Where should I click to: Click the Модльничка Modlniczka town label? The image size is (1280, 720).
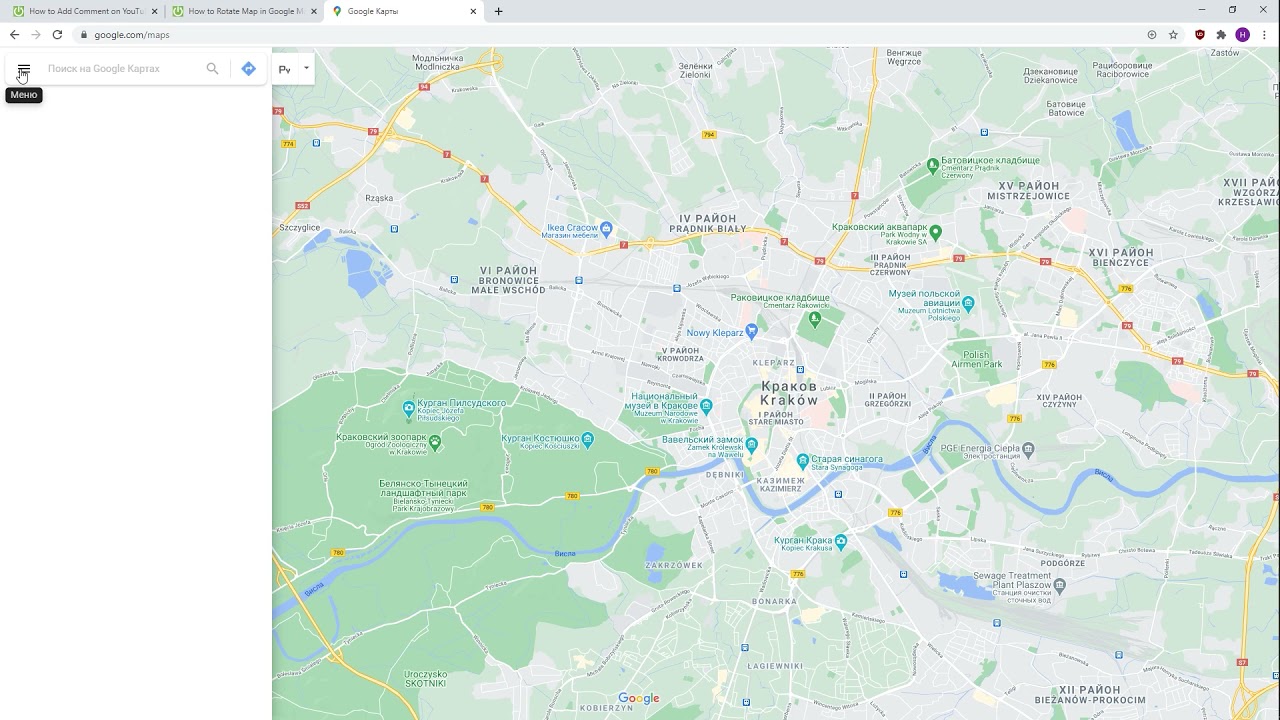tap(438, 64)
